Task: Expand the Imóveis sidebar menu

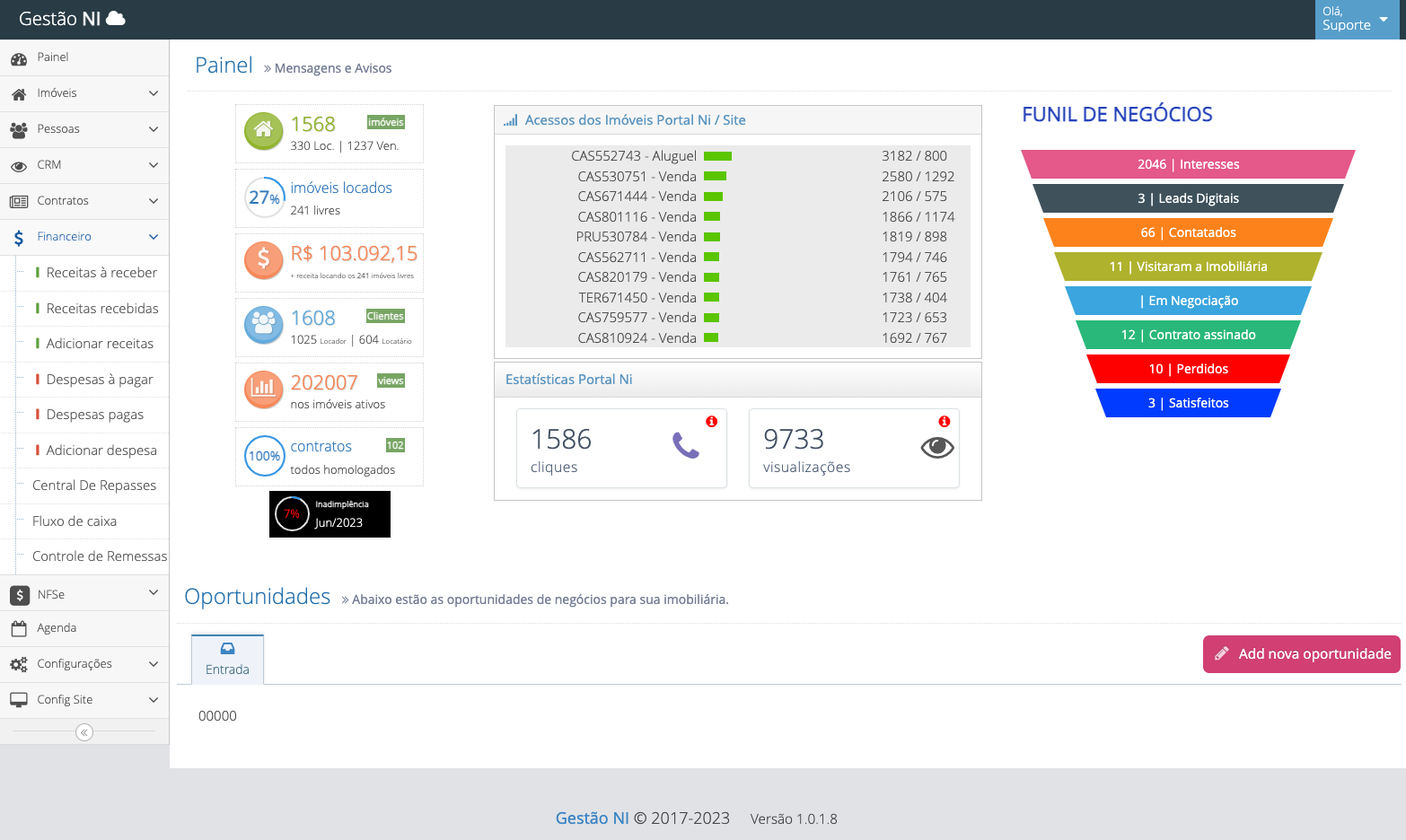Action: pos(84,93)
